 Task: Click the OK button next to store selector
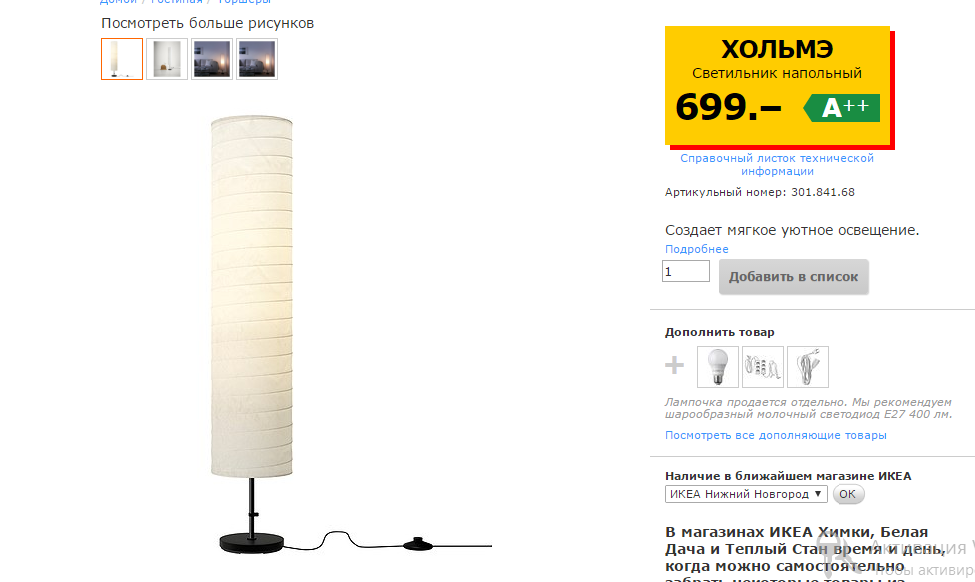pos(848,494)
